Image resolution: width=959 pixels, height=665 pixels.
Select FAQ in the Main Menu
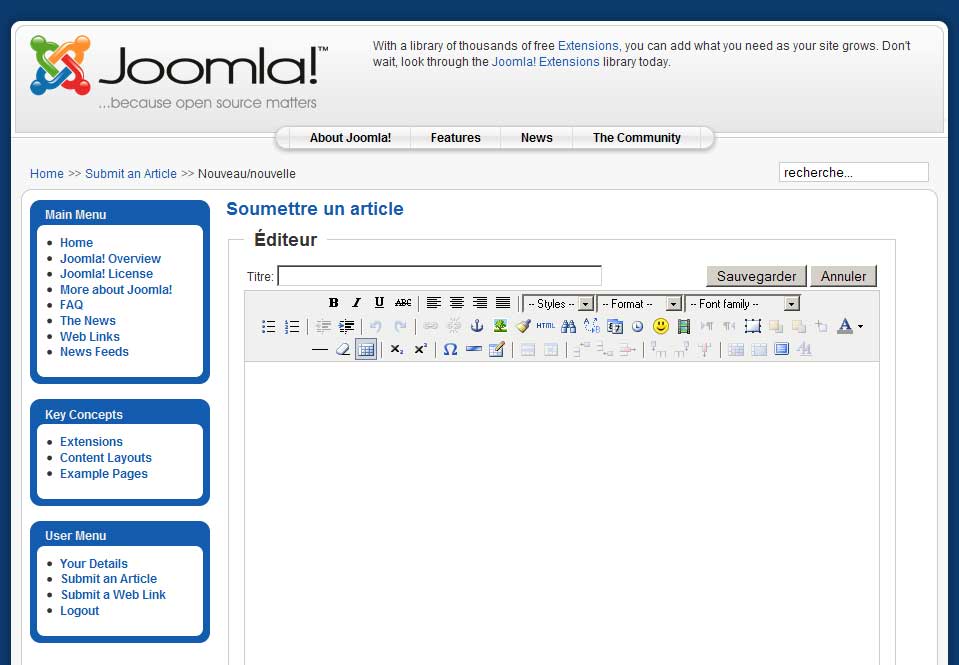tap(71, 305)
